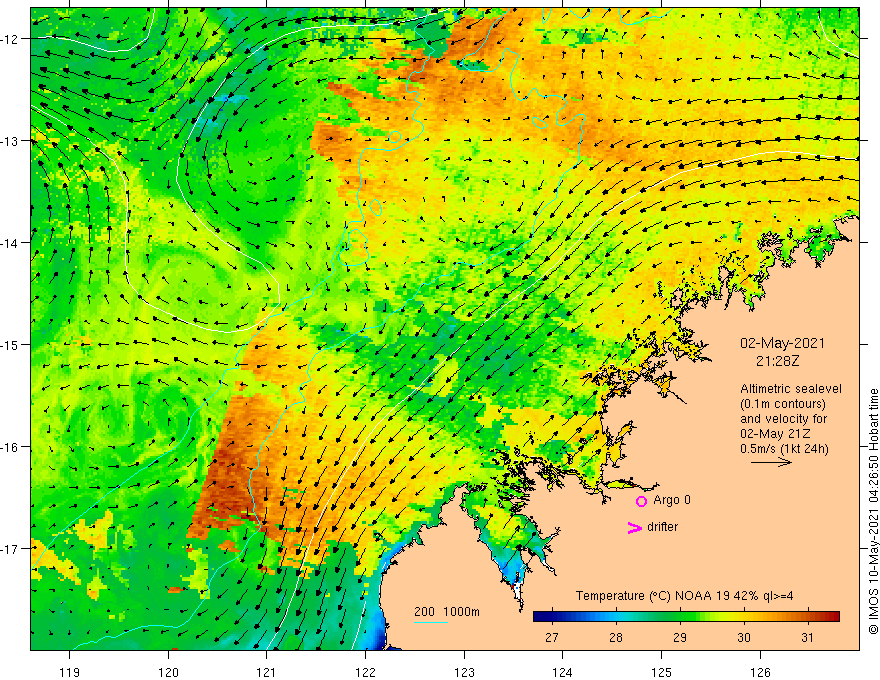Viewport: 880px width, 680px height.
Task: Click the latitude -17 axis label
Action: pyautogui.click(x=10, y=549)
